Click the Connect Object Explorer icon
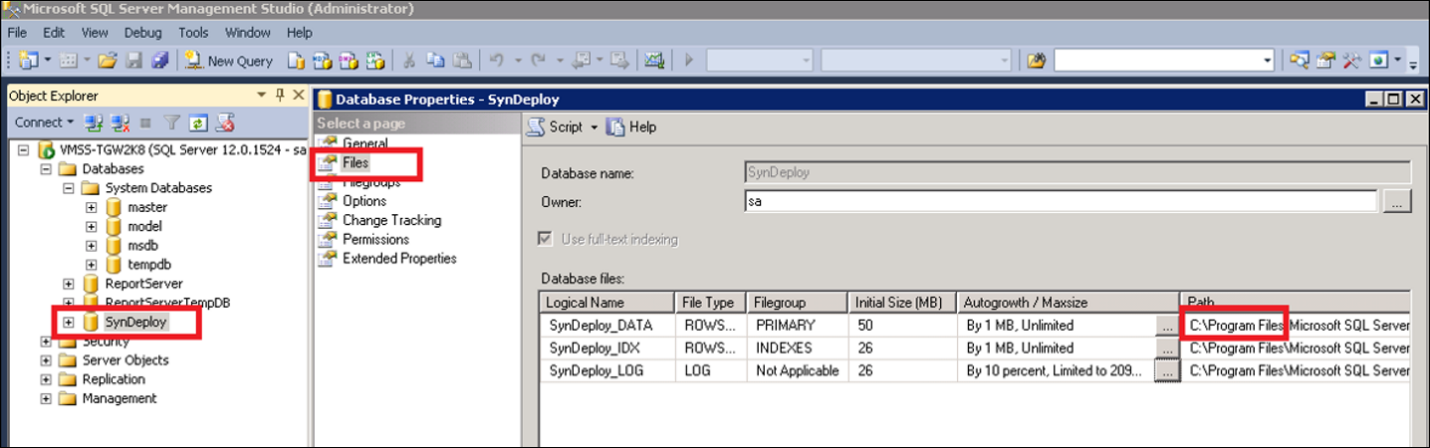Screen dimensions: 1430x448 95,122
